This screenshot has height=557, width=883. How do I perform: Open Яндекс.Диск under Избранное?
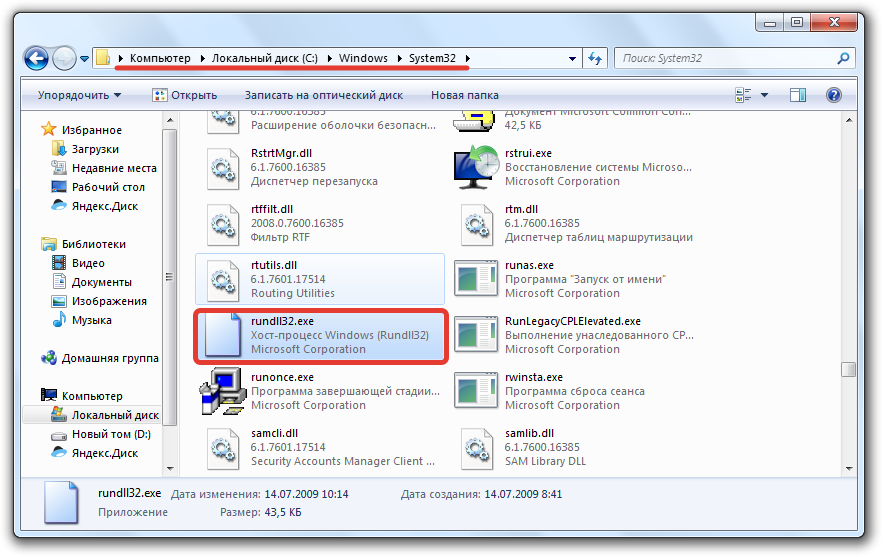(x=105, y=206)
